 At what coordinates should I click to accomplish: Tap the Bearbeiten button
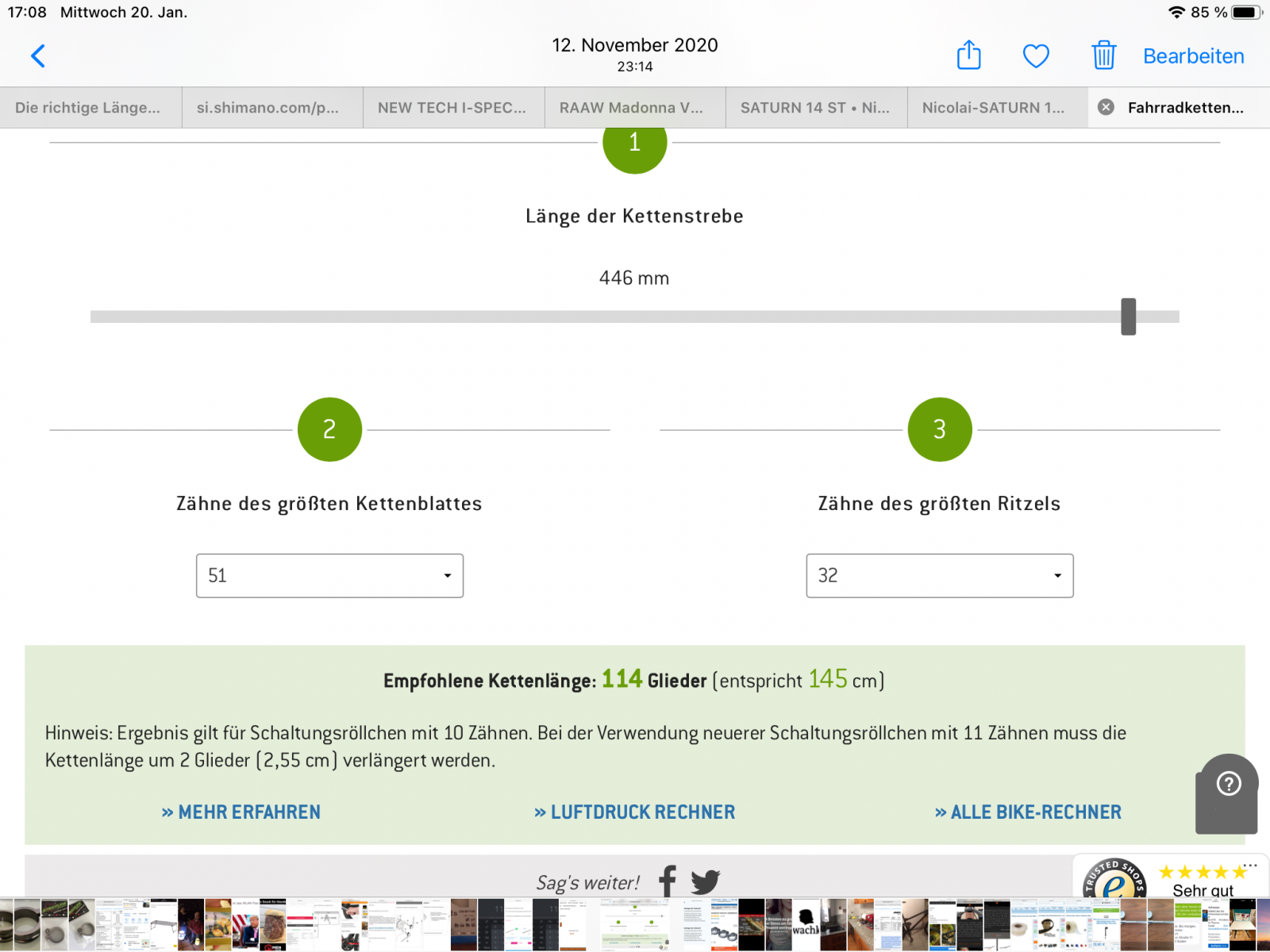tap(1193, 56)
